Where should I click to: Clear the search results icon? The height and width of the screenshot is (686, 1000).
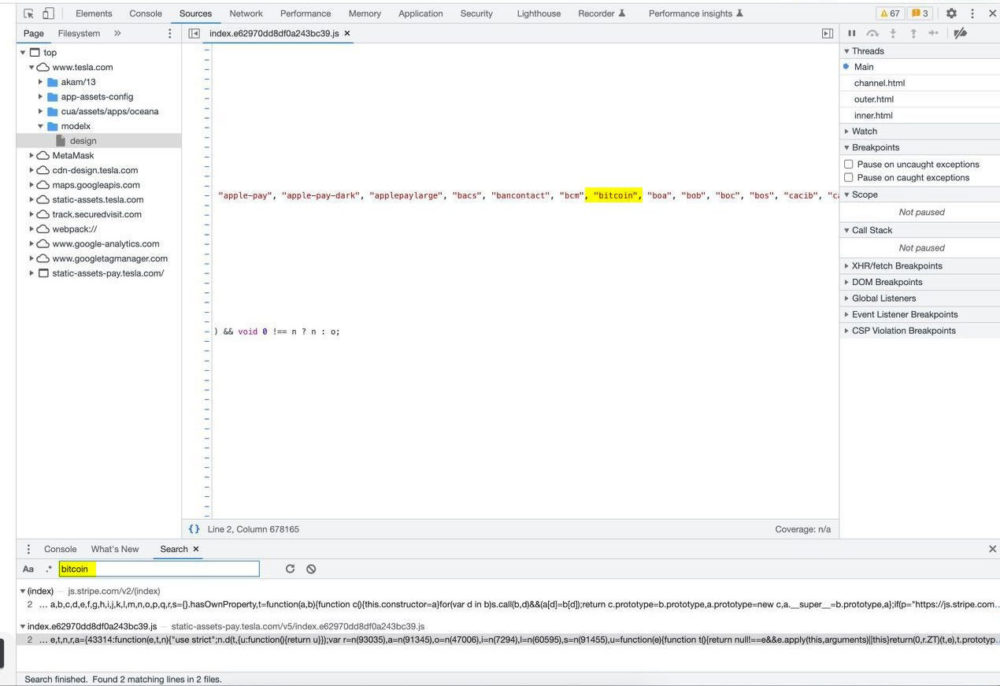click(311, 569)
